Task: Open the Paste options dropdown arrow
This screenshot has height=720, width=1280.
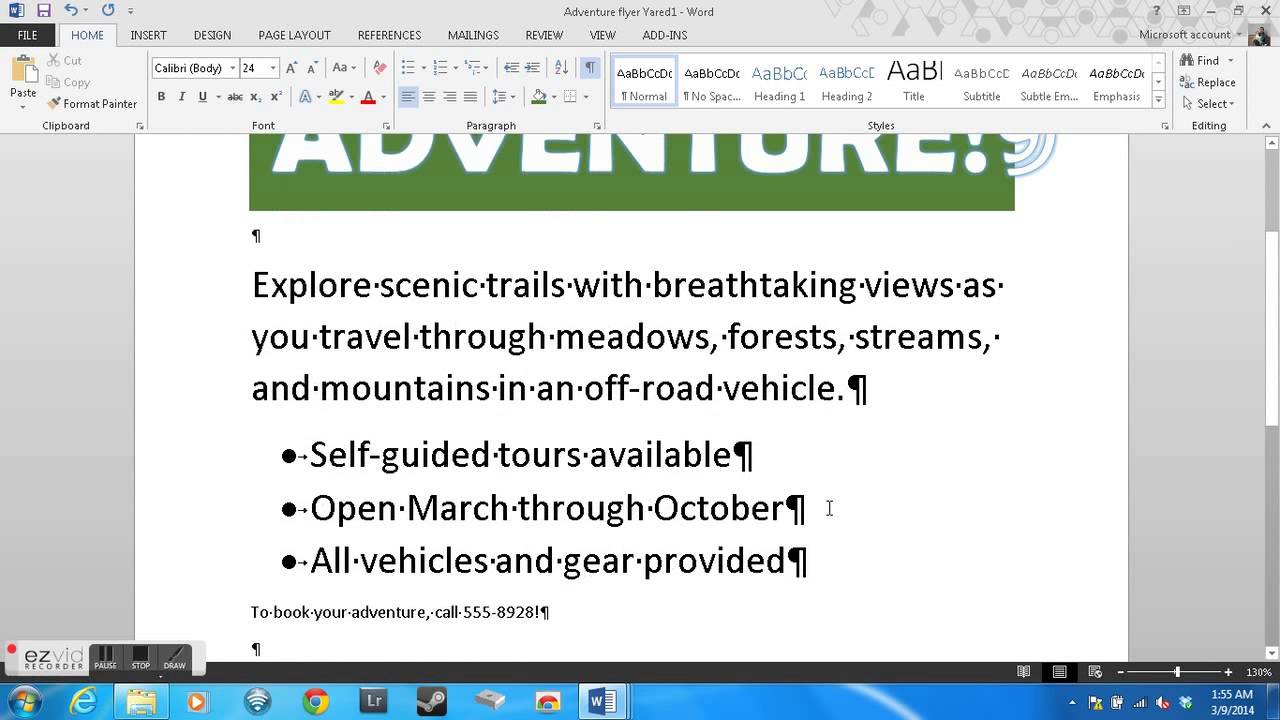Action: (x=23, y=105)
